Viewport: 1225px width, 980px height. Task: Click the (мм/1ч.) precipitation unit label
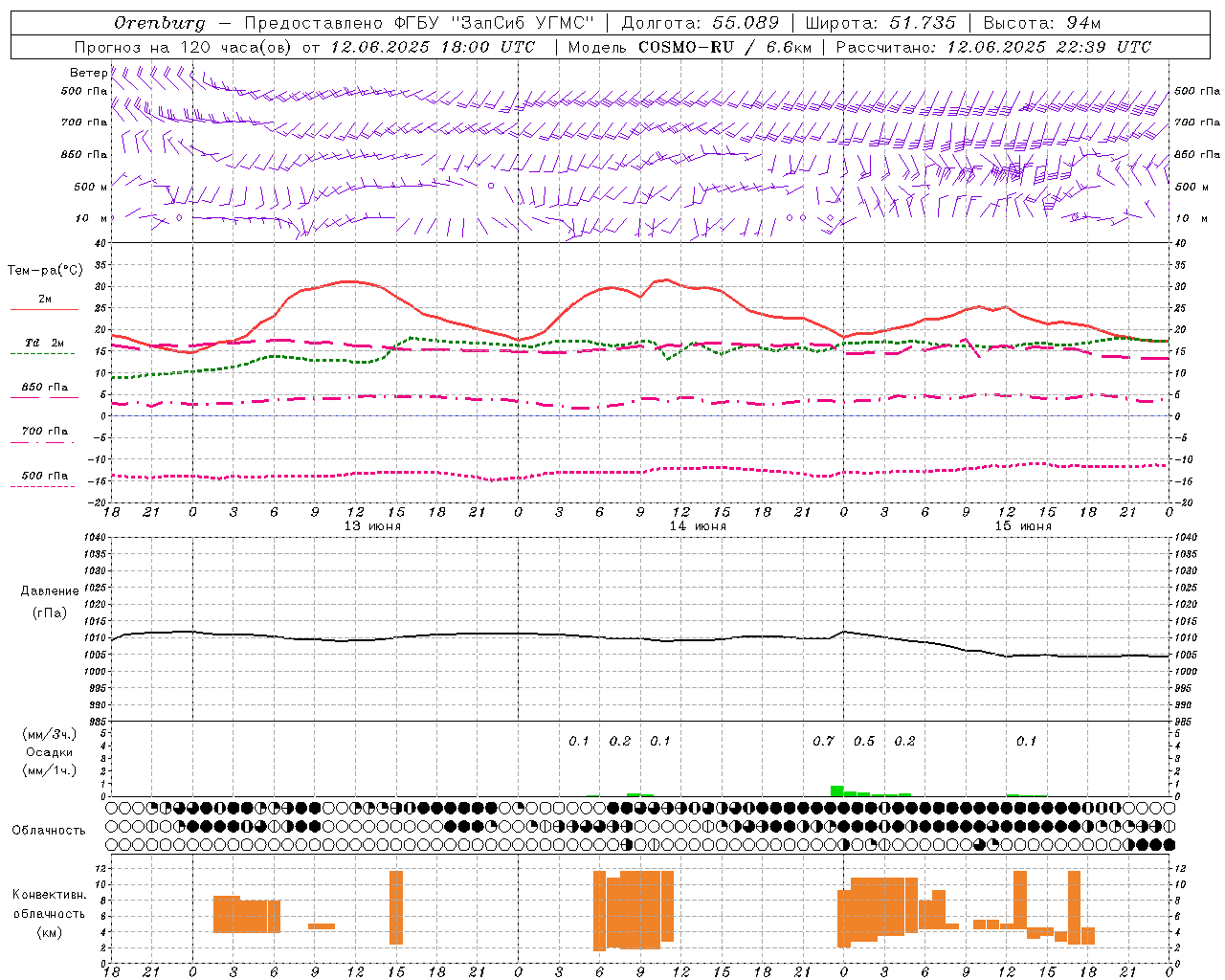50,770
